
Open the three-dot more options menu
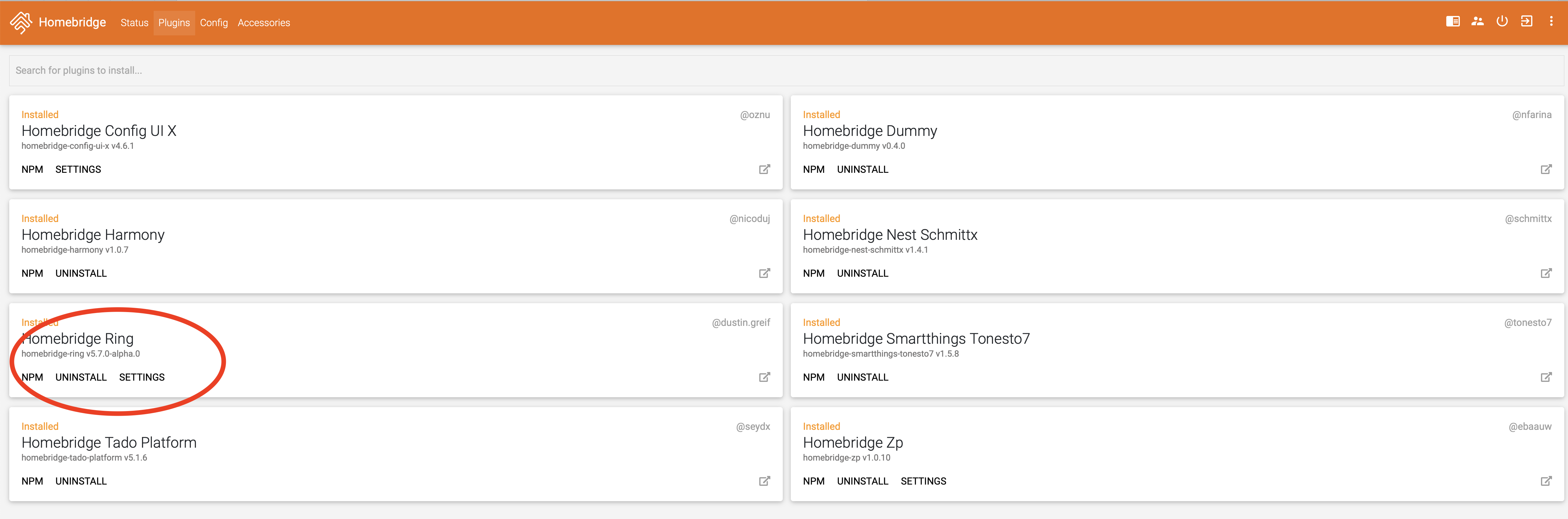tap(1551, 21)
